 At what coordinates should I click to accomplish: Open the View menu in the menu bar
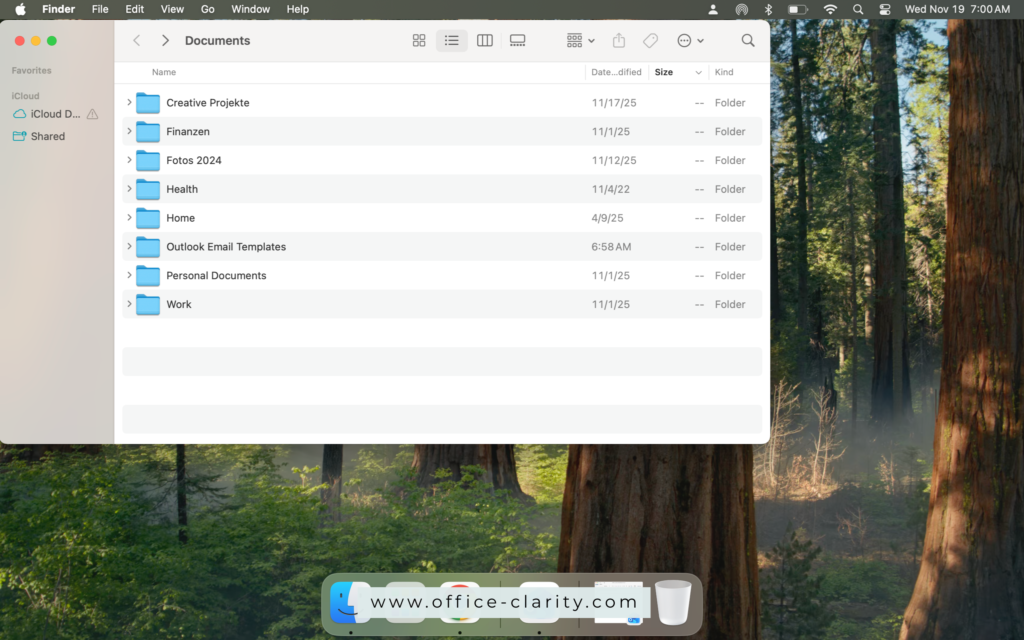tap(172, 9)
